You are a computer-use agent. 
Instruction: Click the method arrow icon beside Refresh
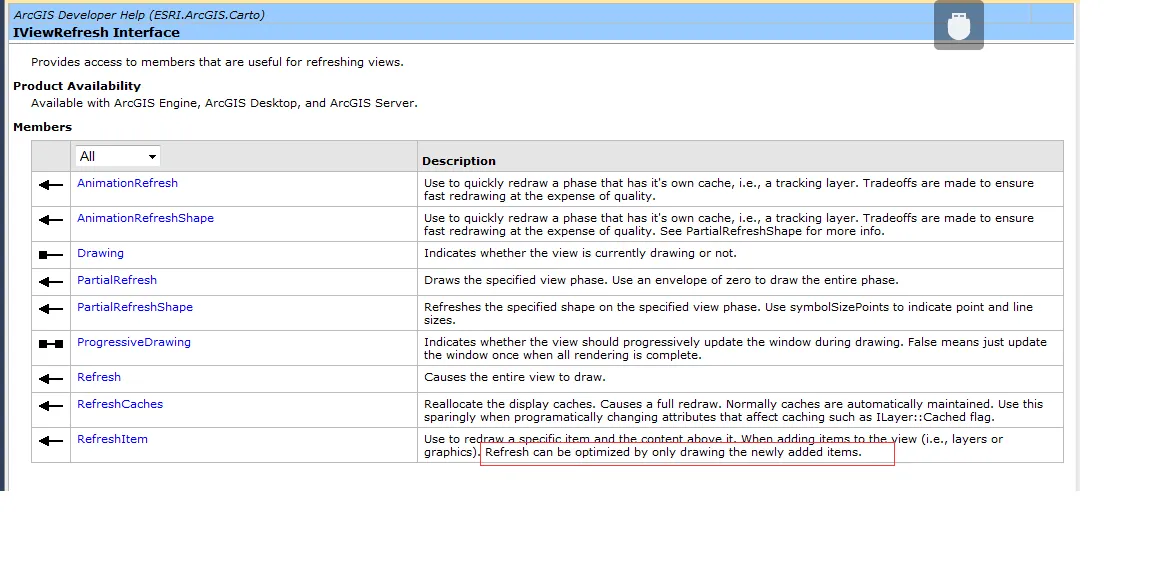coord(51,379)
